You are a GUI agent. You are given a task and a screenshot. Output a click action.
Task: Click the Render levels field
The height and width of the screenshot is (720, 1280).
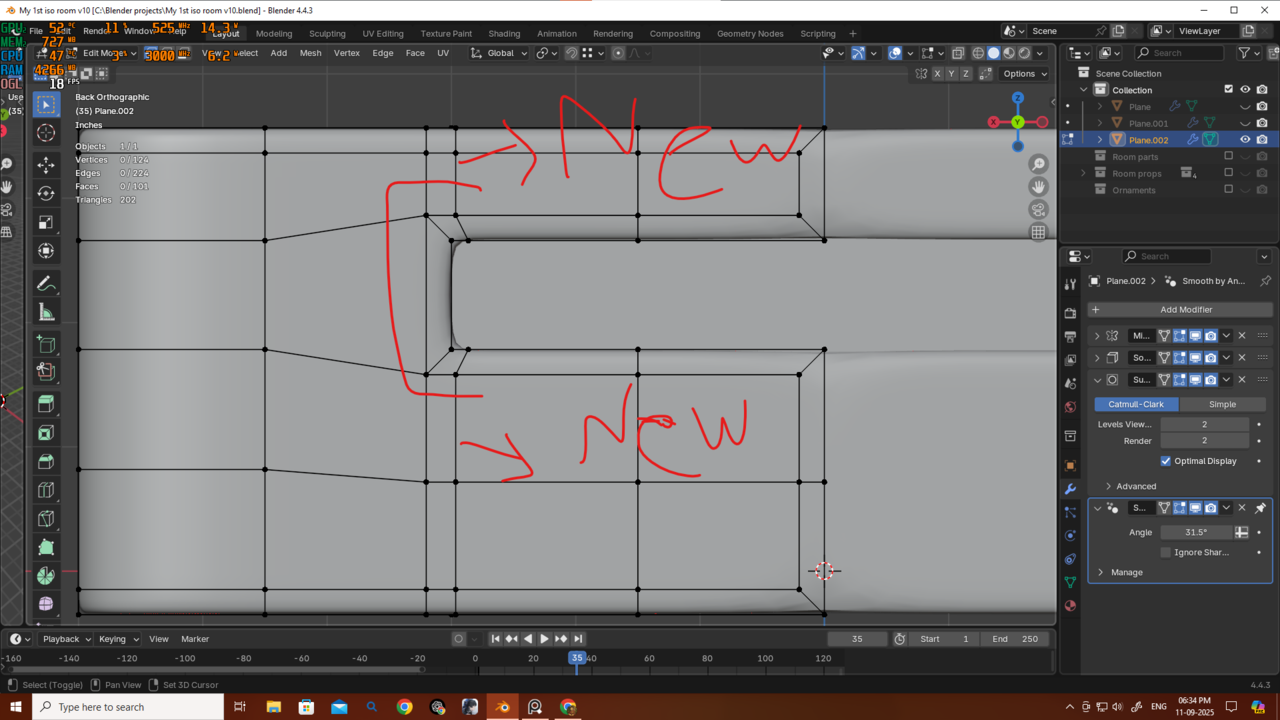click(x=1204, y=441)
